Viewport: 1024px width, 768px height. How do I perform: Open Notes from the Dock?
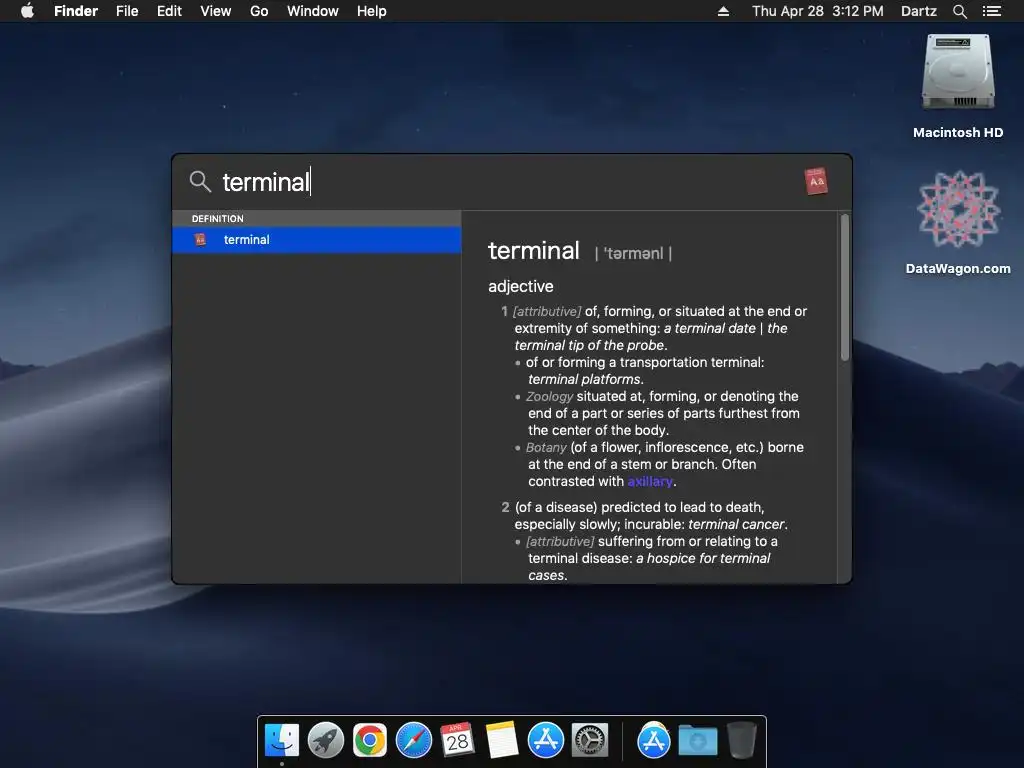point(502,741)
